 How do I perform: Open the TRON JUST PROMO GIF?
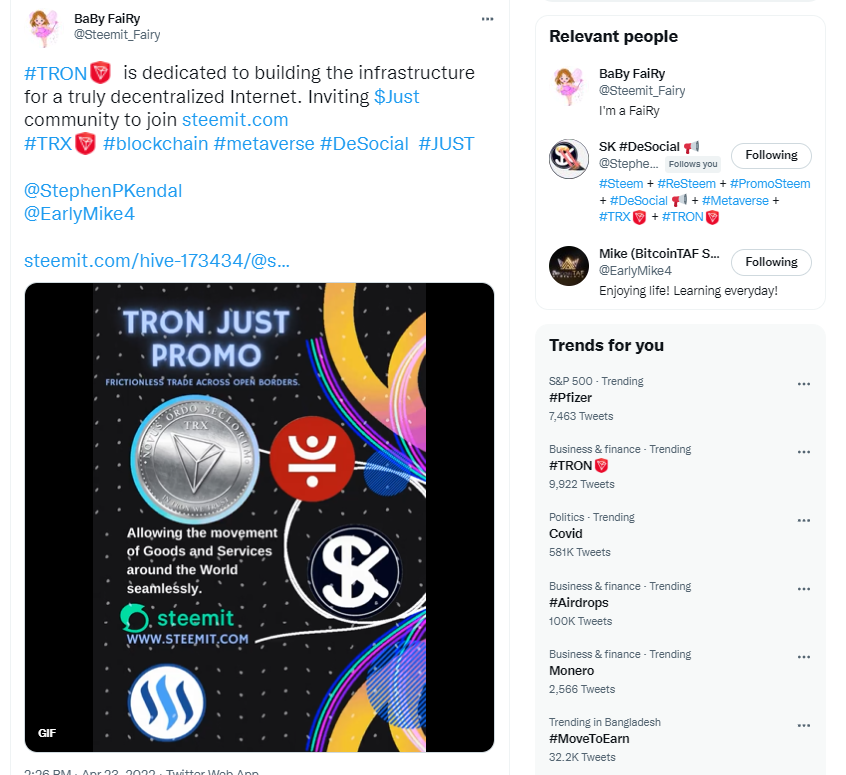(x=260, y=517)
